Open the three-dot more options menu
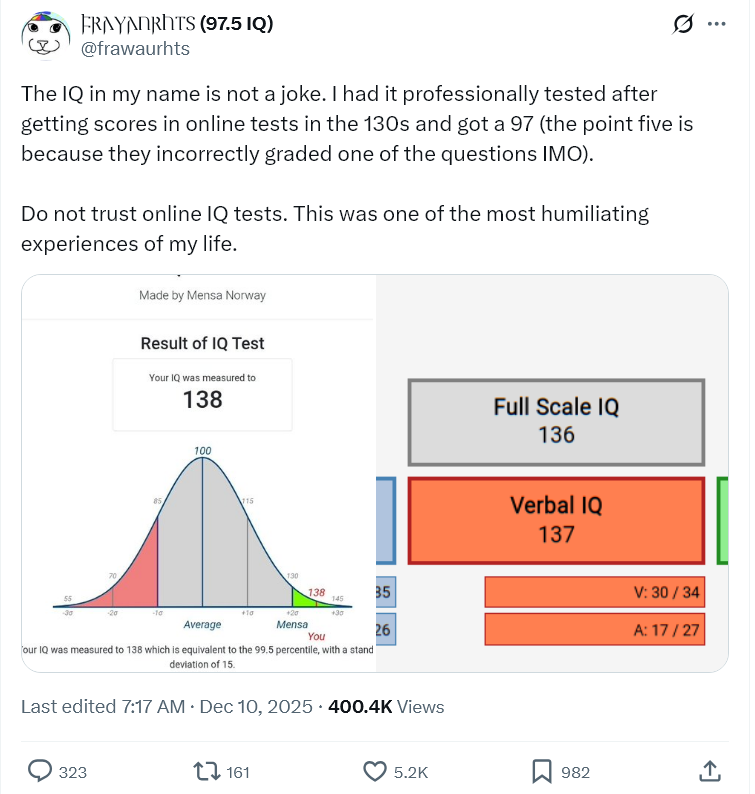Image resolution: width=755 pixels, height=794 pixels. point(715,24)
